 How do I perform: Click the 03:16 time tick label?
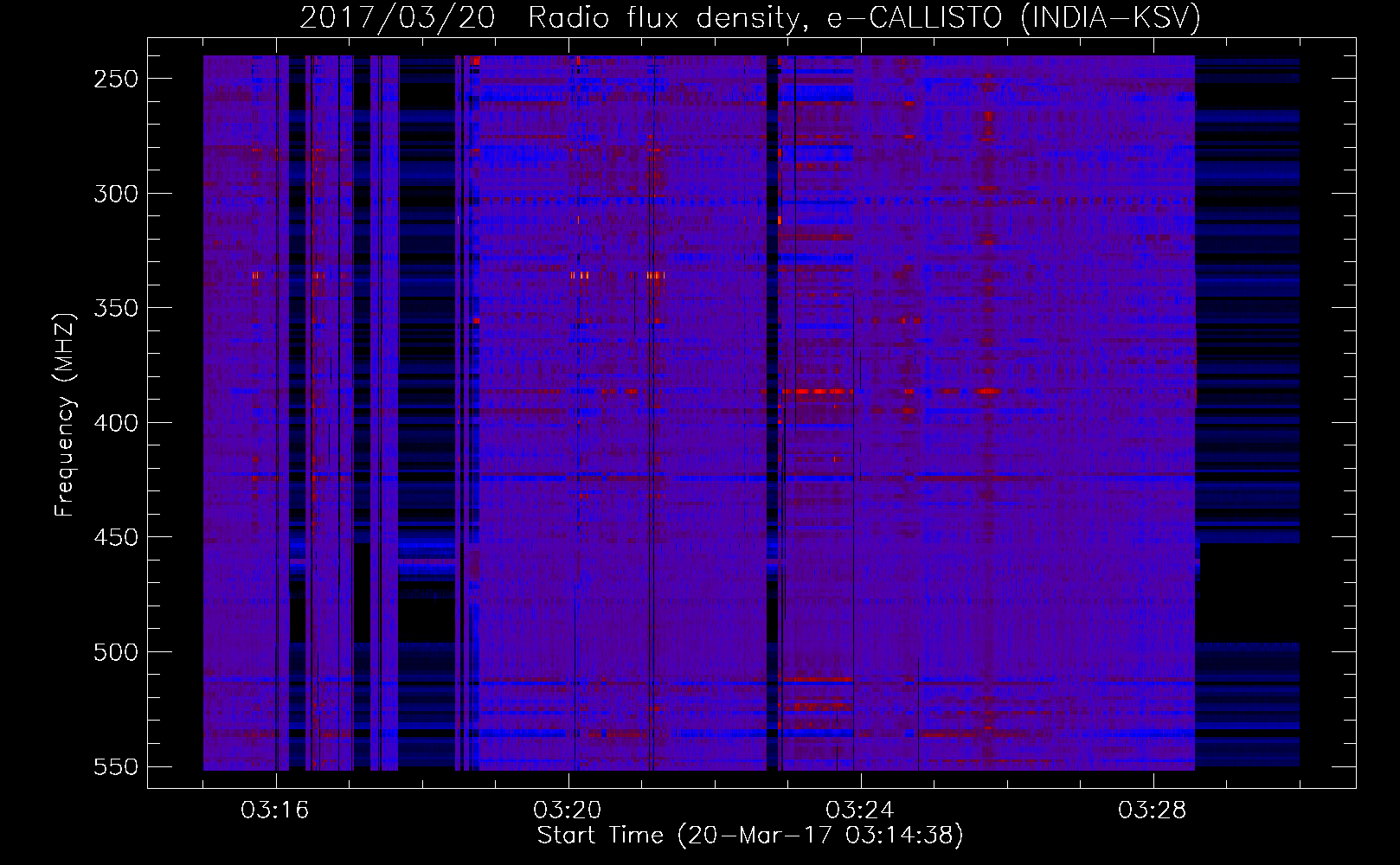coord(275,811)
